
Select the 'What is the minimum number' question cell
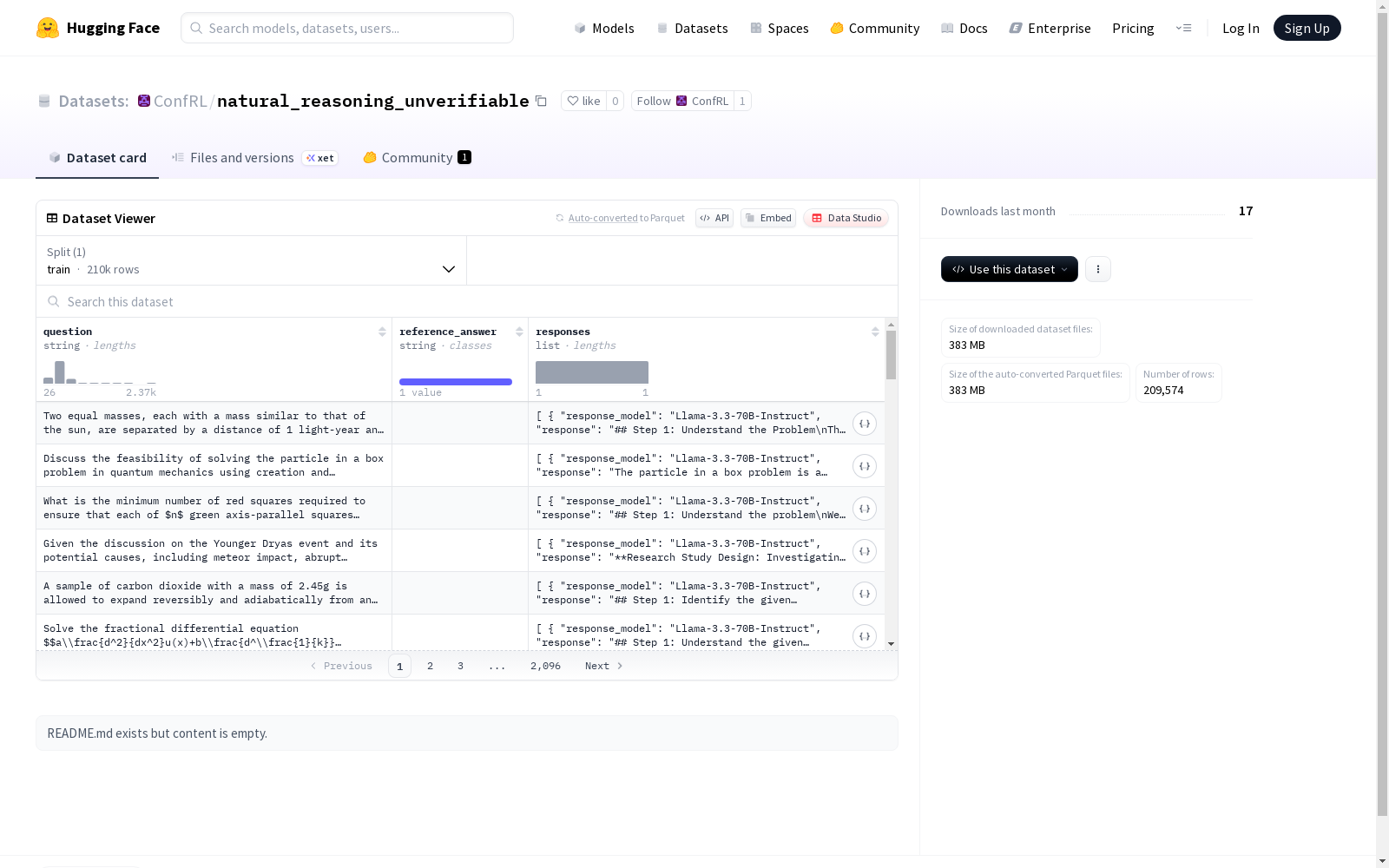tap(214, 508)
